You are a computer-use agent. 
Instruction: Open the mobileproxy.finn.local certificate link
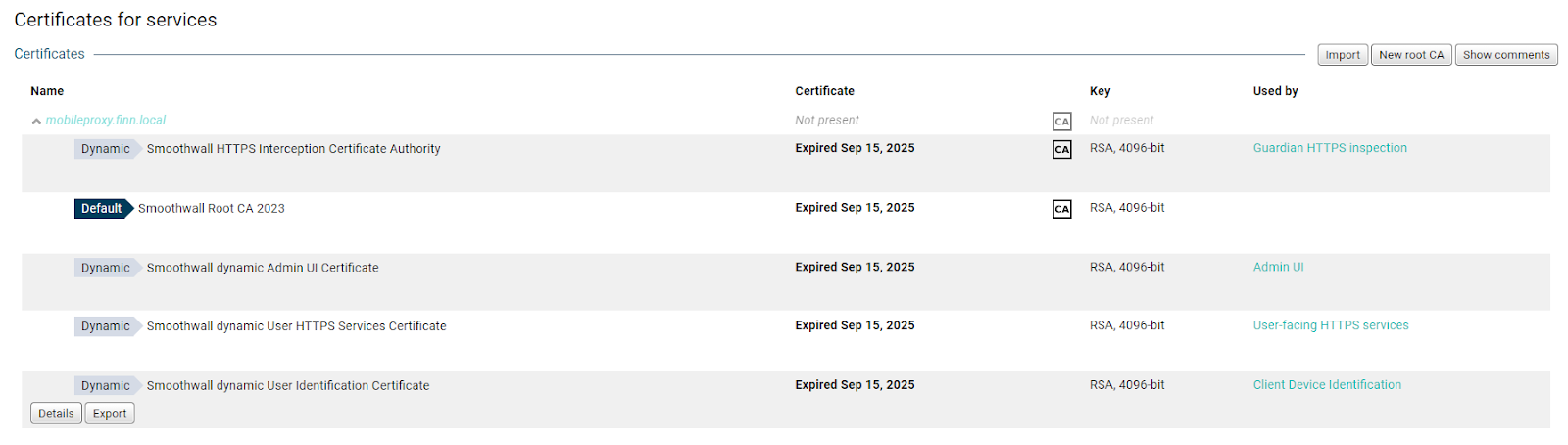coord(106,121)
